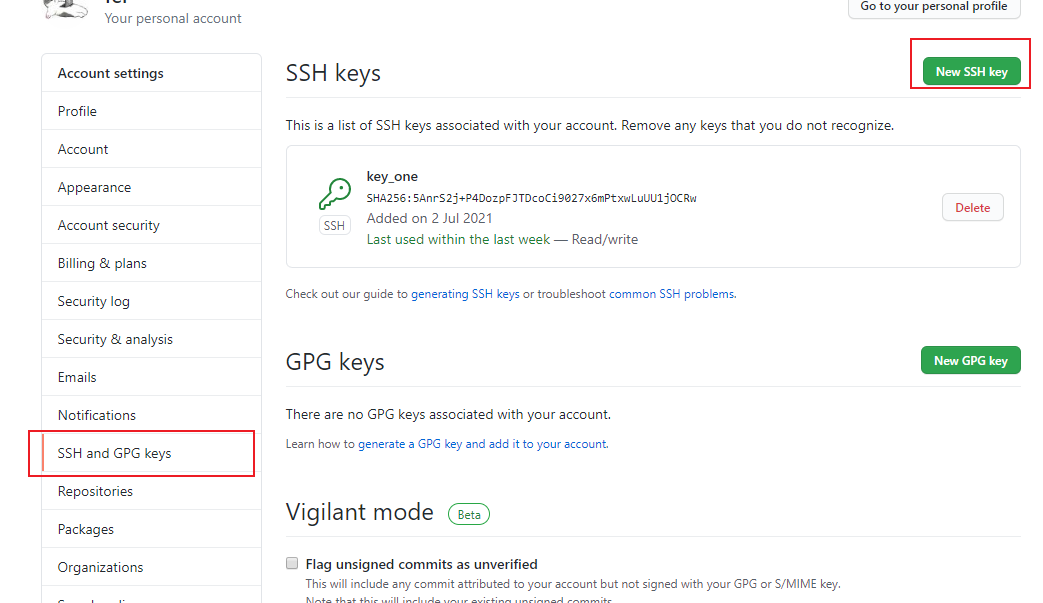Go to your personal profile
This screenshot has width=1043, height=603.
coord(933,7)
